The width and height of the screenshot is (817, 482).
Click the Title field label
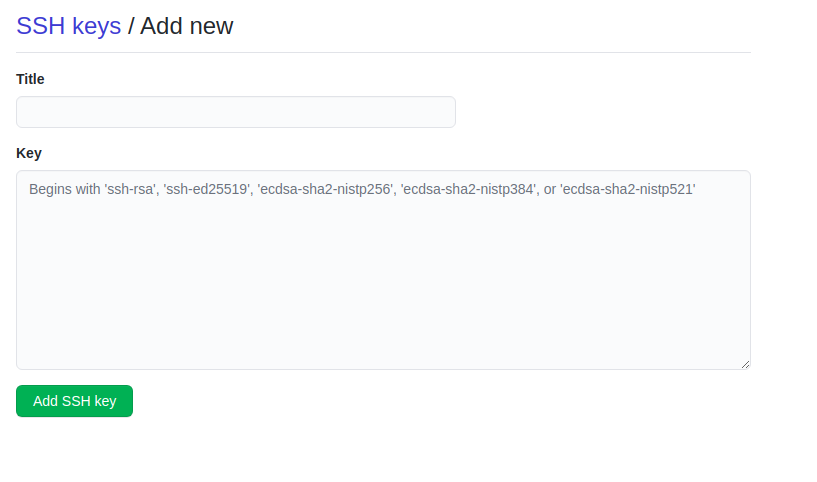[30, 79]
